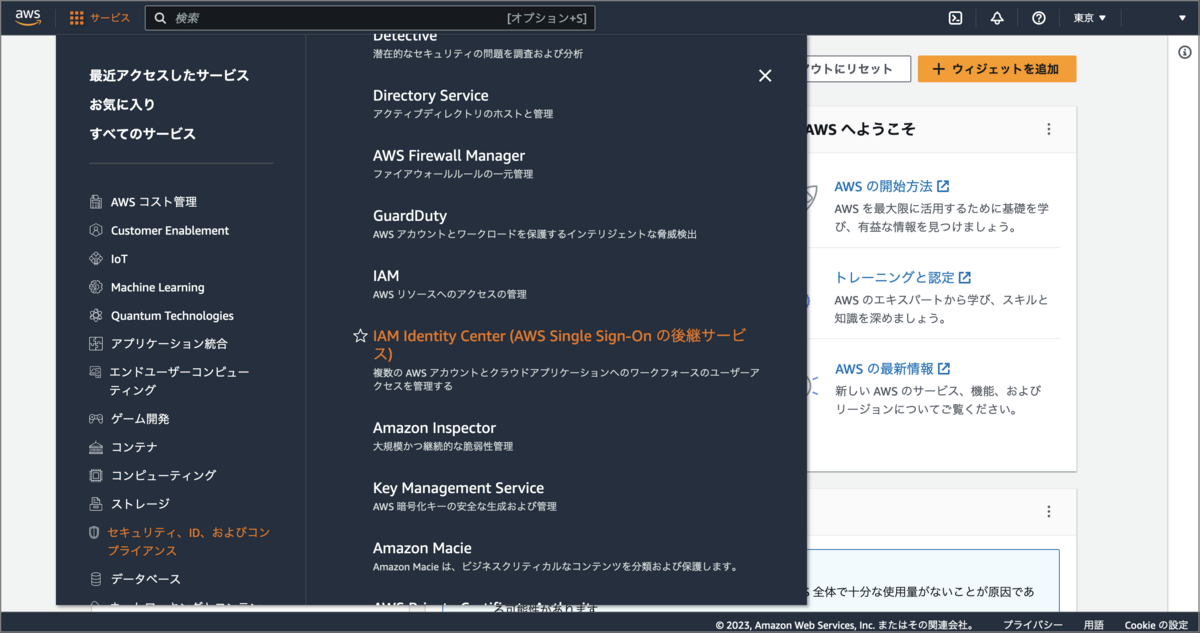Open the サービス grid menu
The height and width of the screenshot is (633, 1200).
tap(100, 18)
